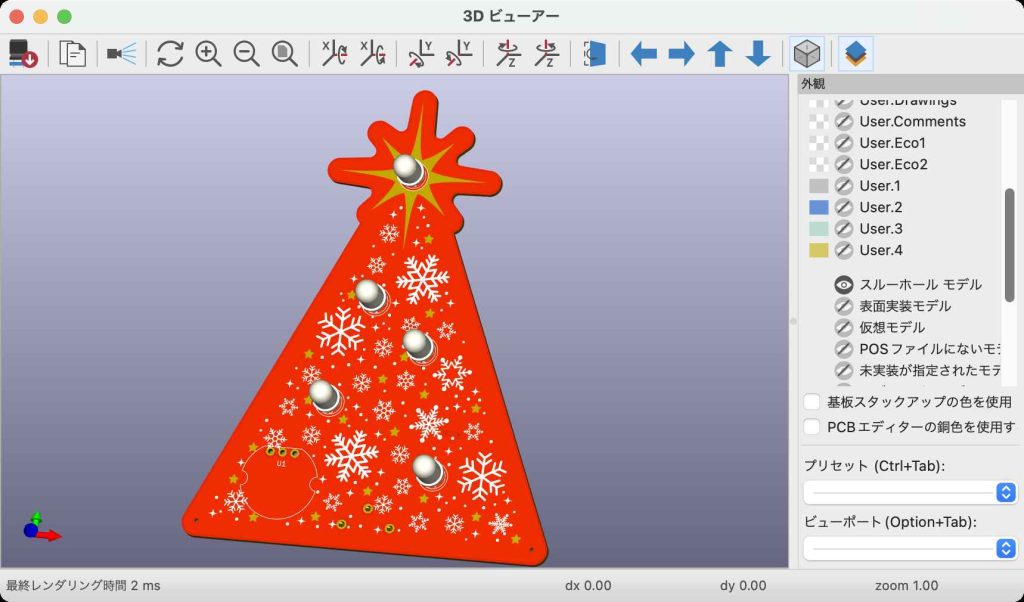Open the プリセット dropdown
Viewport: 1024px width, 602px height.
tap(909, 492)
